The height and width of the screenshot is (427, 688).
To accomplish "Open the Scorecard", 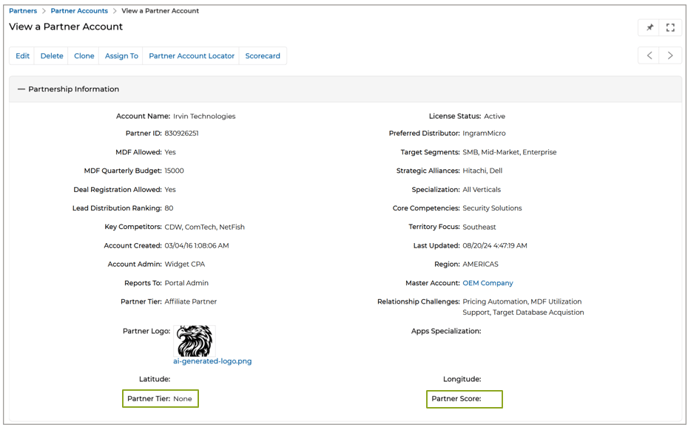I will (x=263, y=56).
